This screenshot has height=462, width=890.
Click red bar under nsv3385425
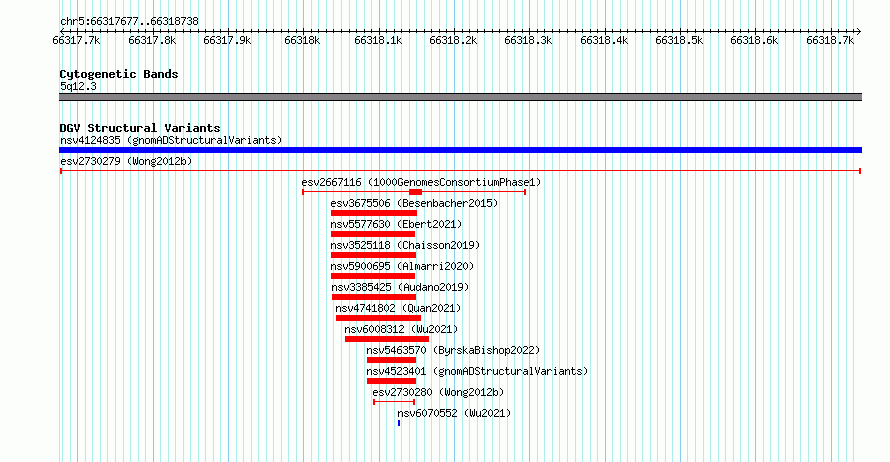tap(374, 297)
